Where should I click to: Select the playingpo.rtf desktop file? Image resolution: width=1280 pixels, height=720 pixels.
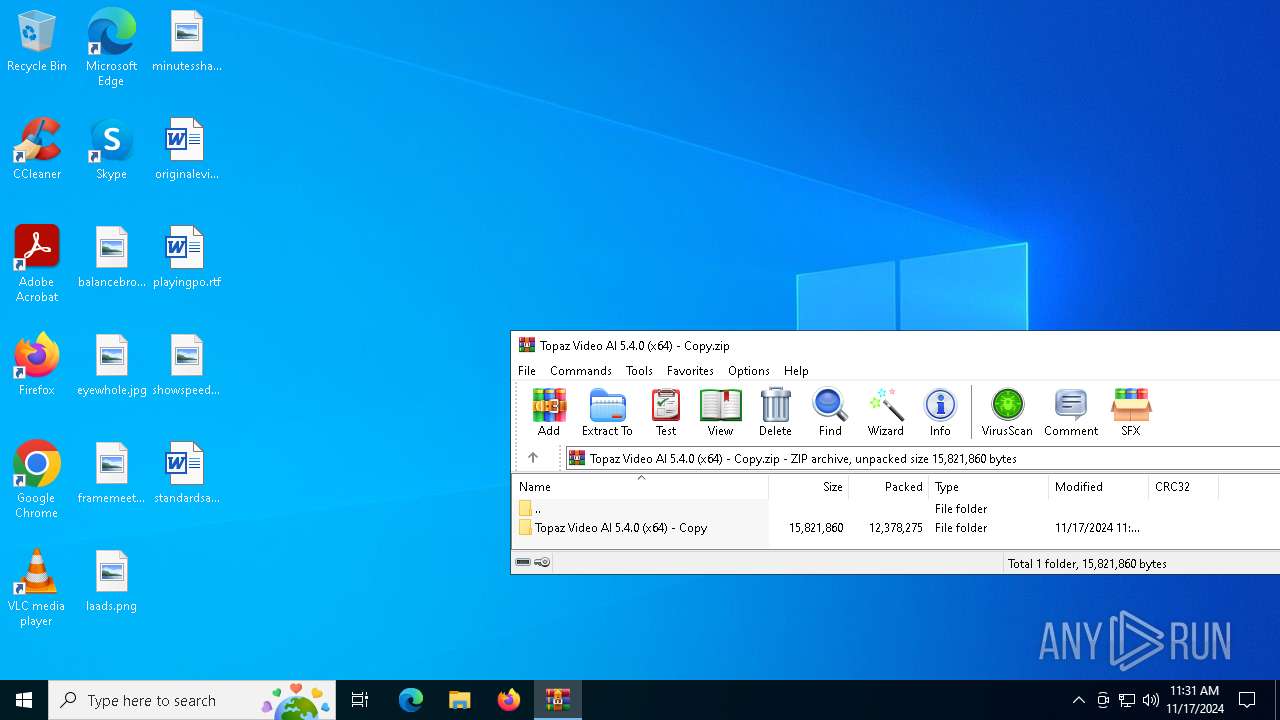click(x=186, y=257)
